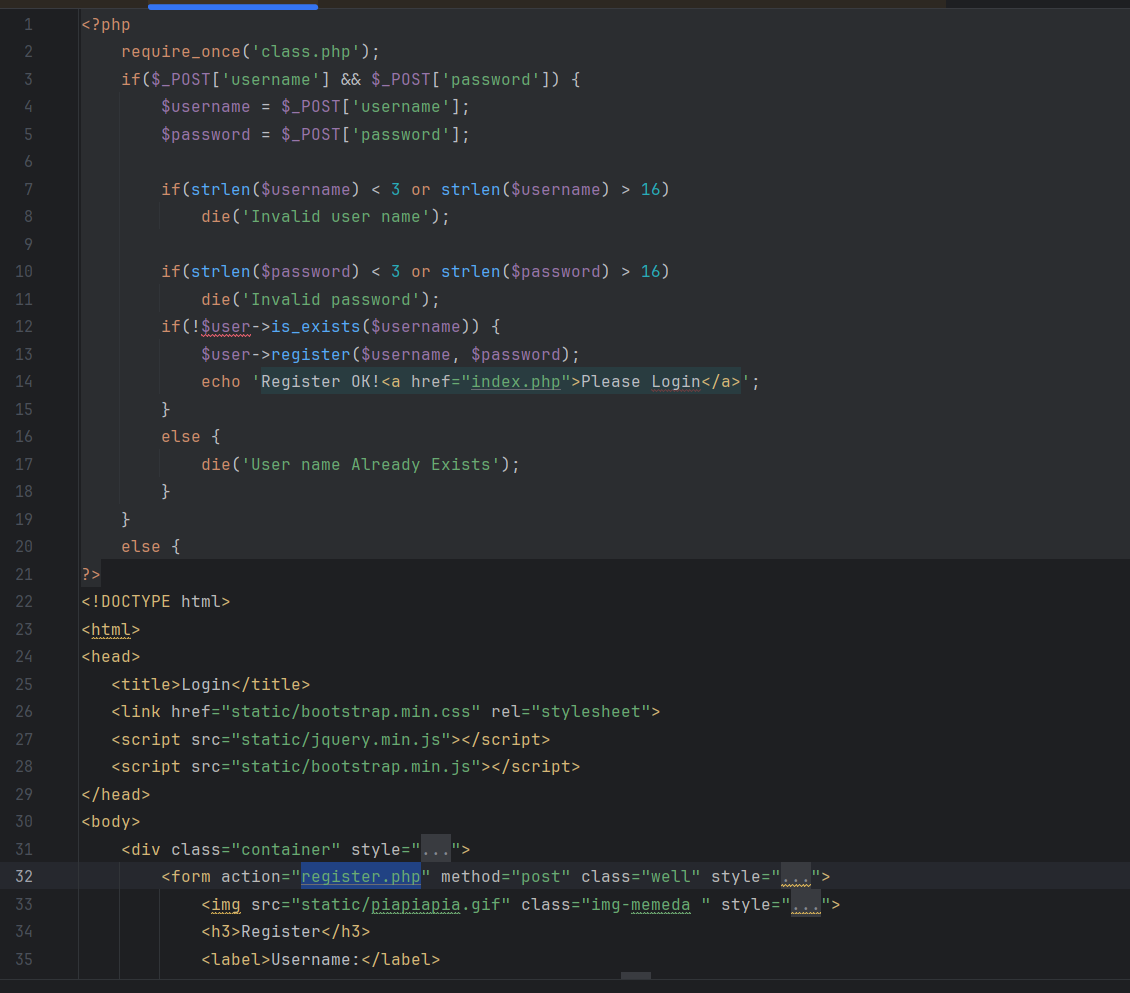Click the horizontal scrollbar thumb at bottom
The height and width of the screenshot is (993, 1130).
[635, 976]
